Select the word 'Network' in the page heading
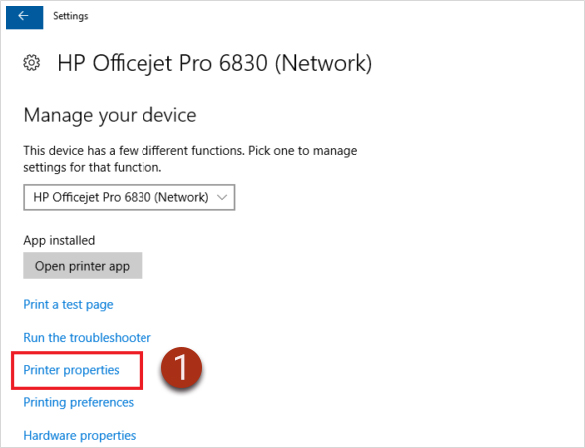 (323, 63)
